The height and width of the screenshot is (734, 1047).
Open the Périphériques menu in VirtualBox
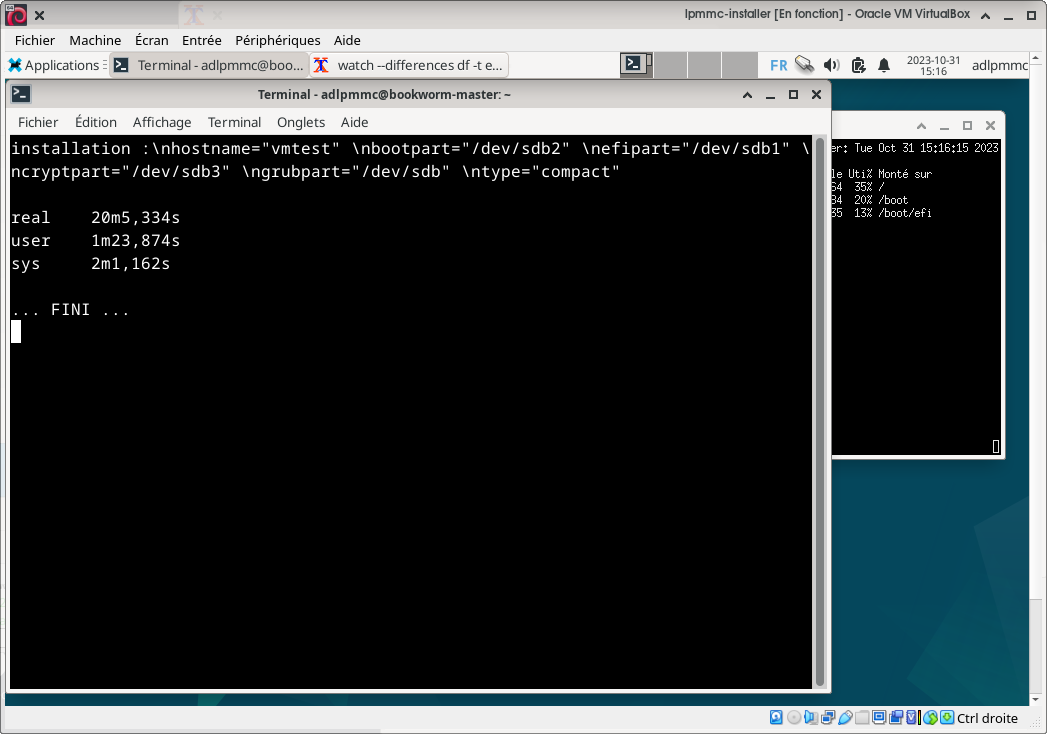(277, 40)
